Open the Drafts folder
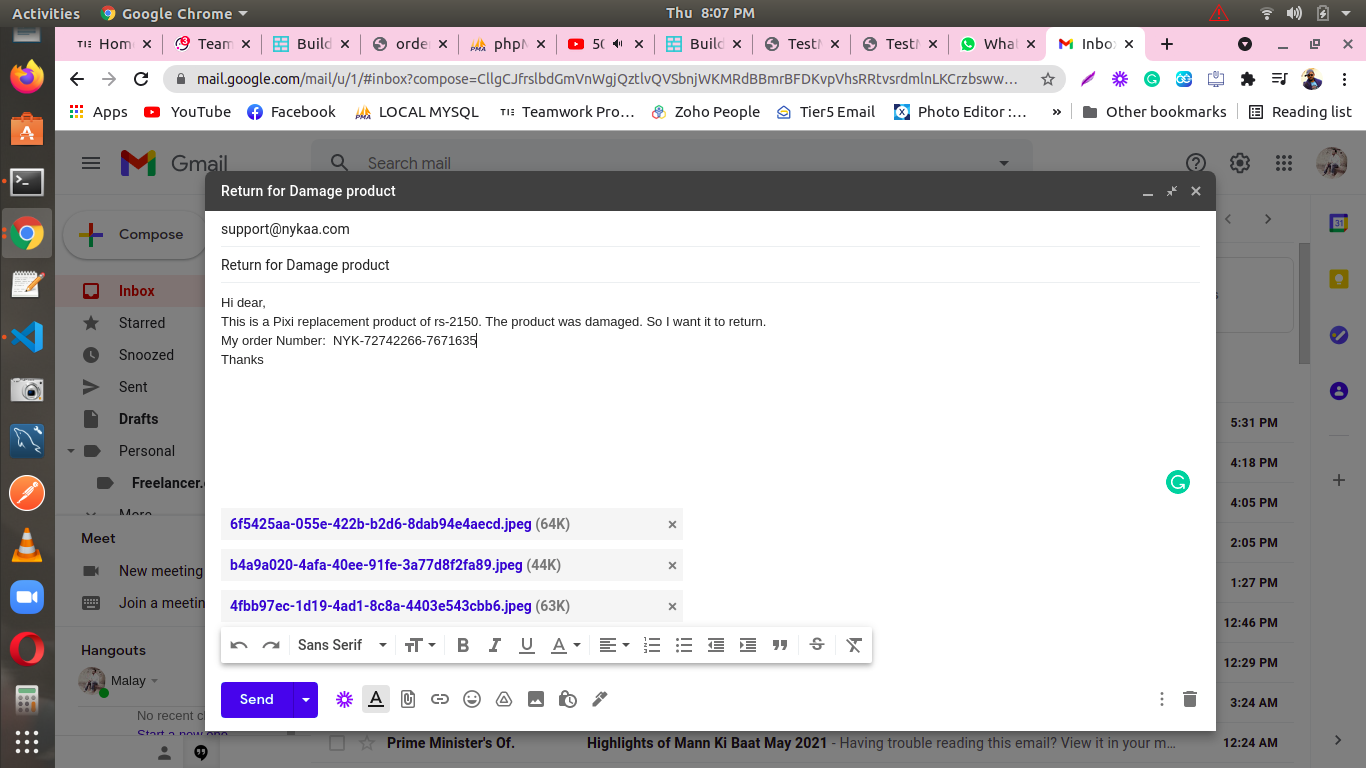The image size is (1366, 768). click(138, 419)
